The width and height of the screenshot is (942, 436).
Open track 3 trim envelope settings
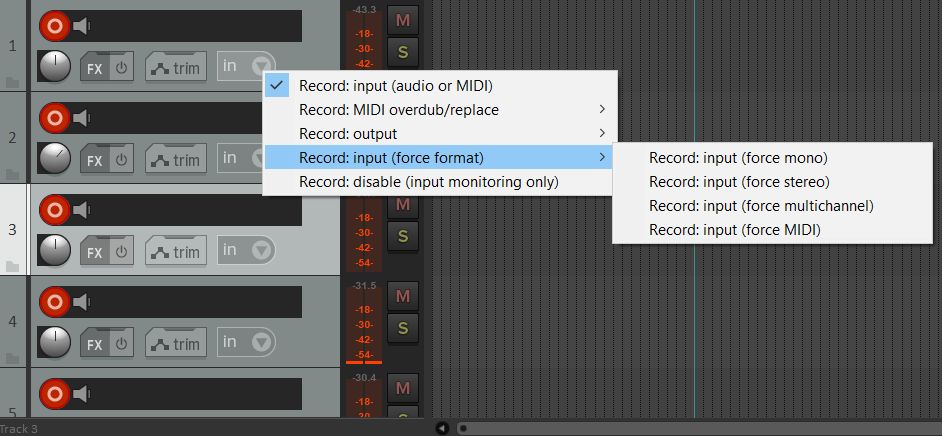pos(176,252)
